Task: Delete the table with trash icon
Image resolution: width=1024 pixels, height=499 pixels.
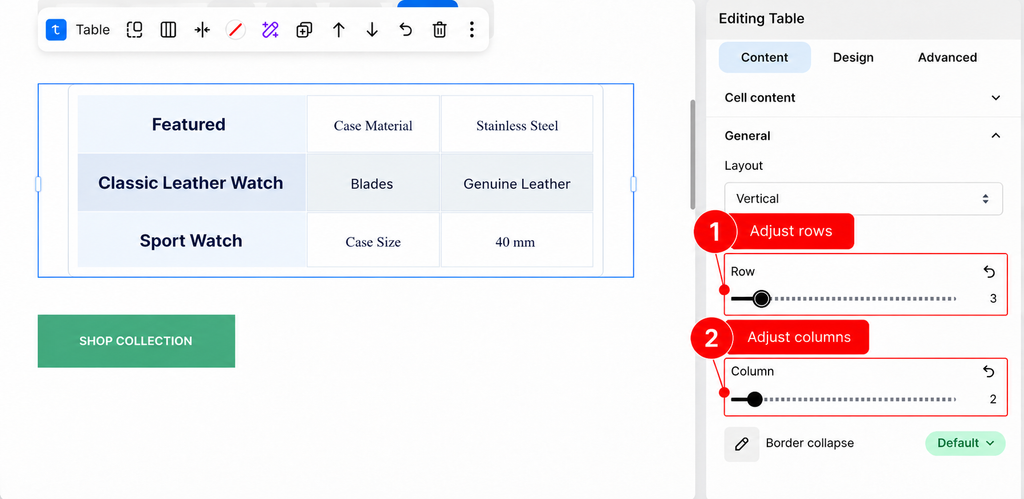Action: (440, 29)
